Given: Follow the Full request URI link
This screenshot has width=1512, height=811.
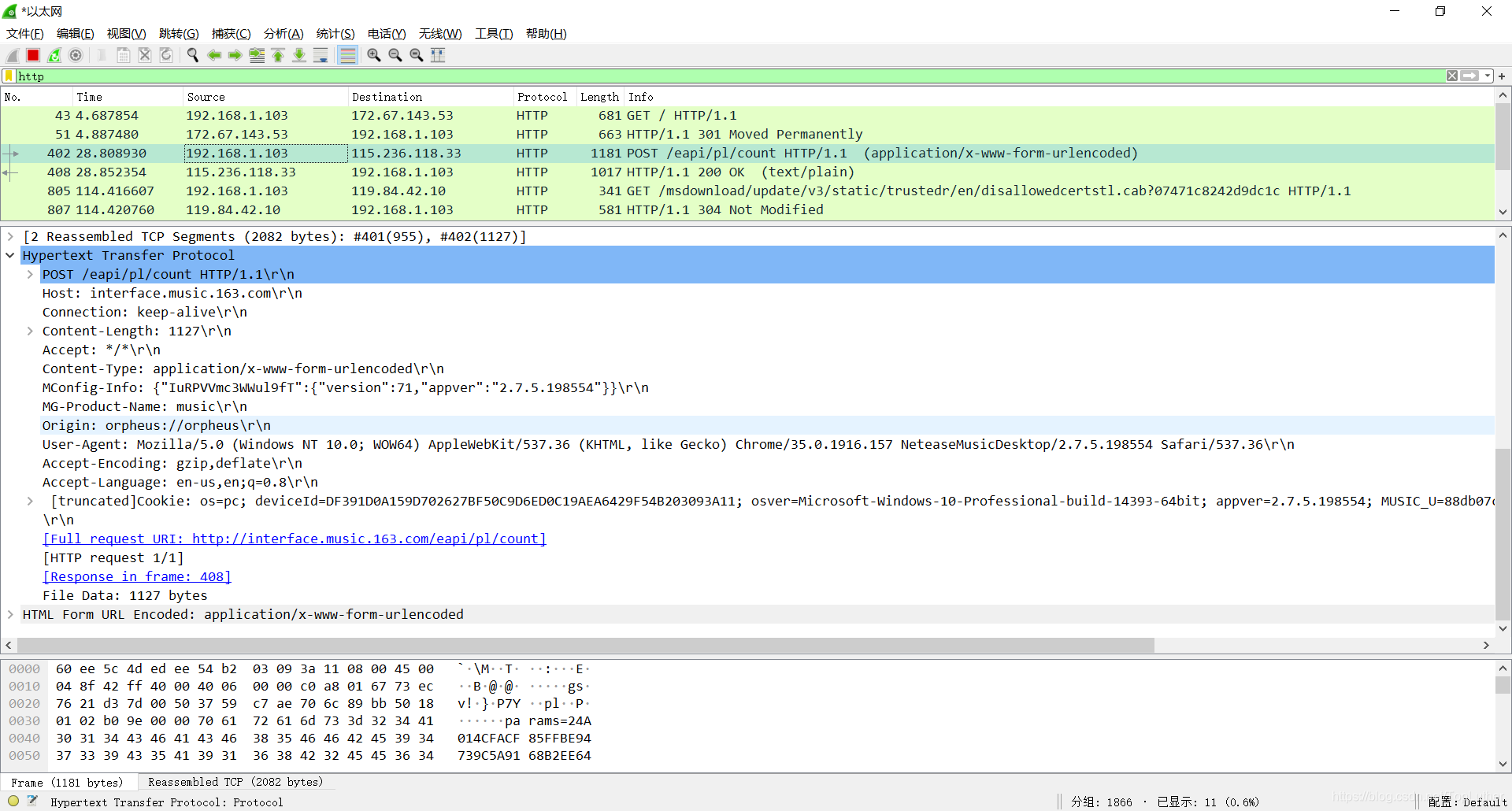Looking at the screenshot, I should [x=295, y=539].
